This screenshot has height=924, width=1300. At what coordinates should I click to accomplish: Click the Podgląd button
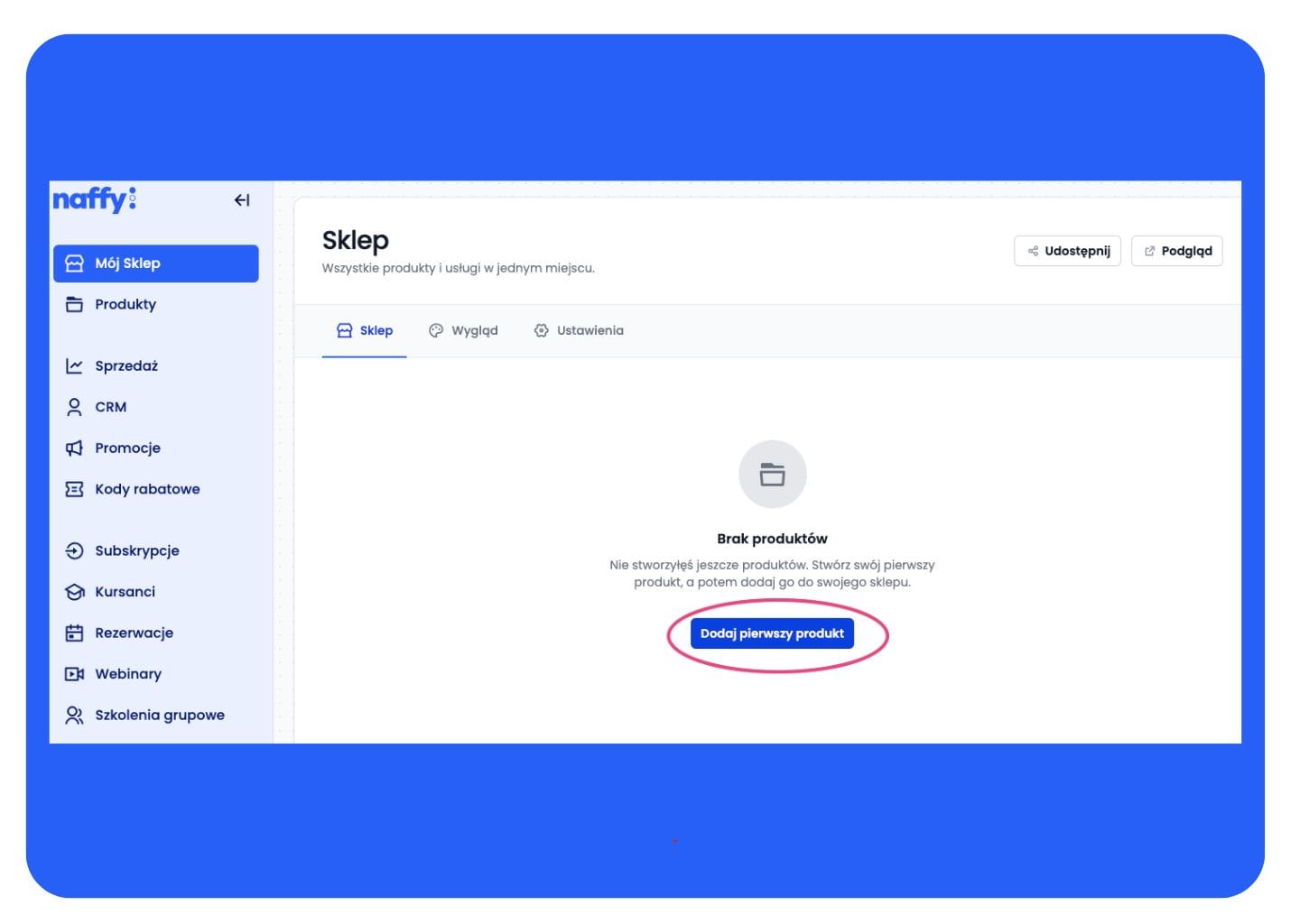[x=1176, y=251]
